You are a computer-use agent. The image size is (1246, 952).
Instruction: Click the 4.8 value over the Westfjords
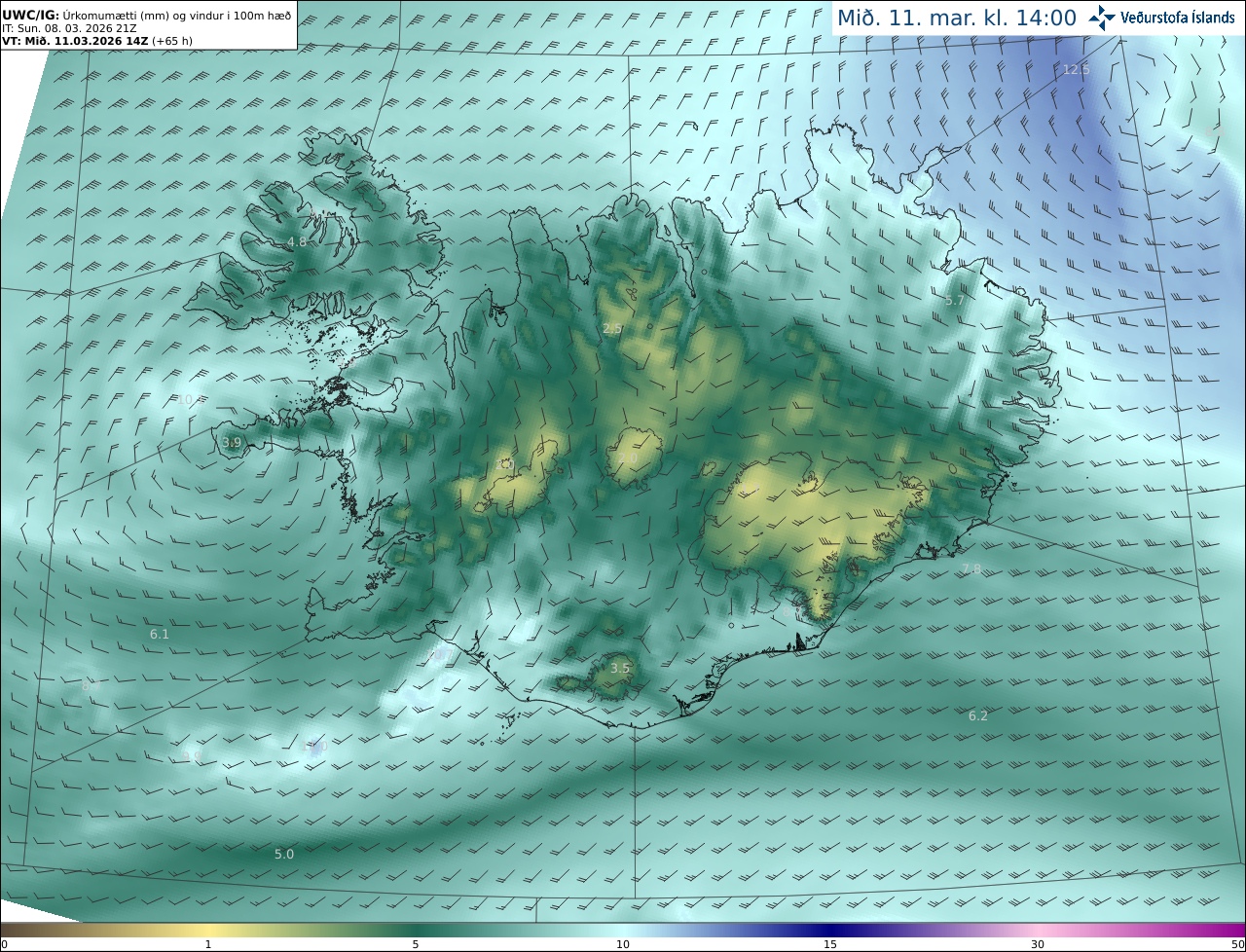tap(297, 241)
